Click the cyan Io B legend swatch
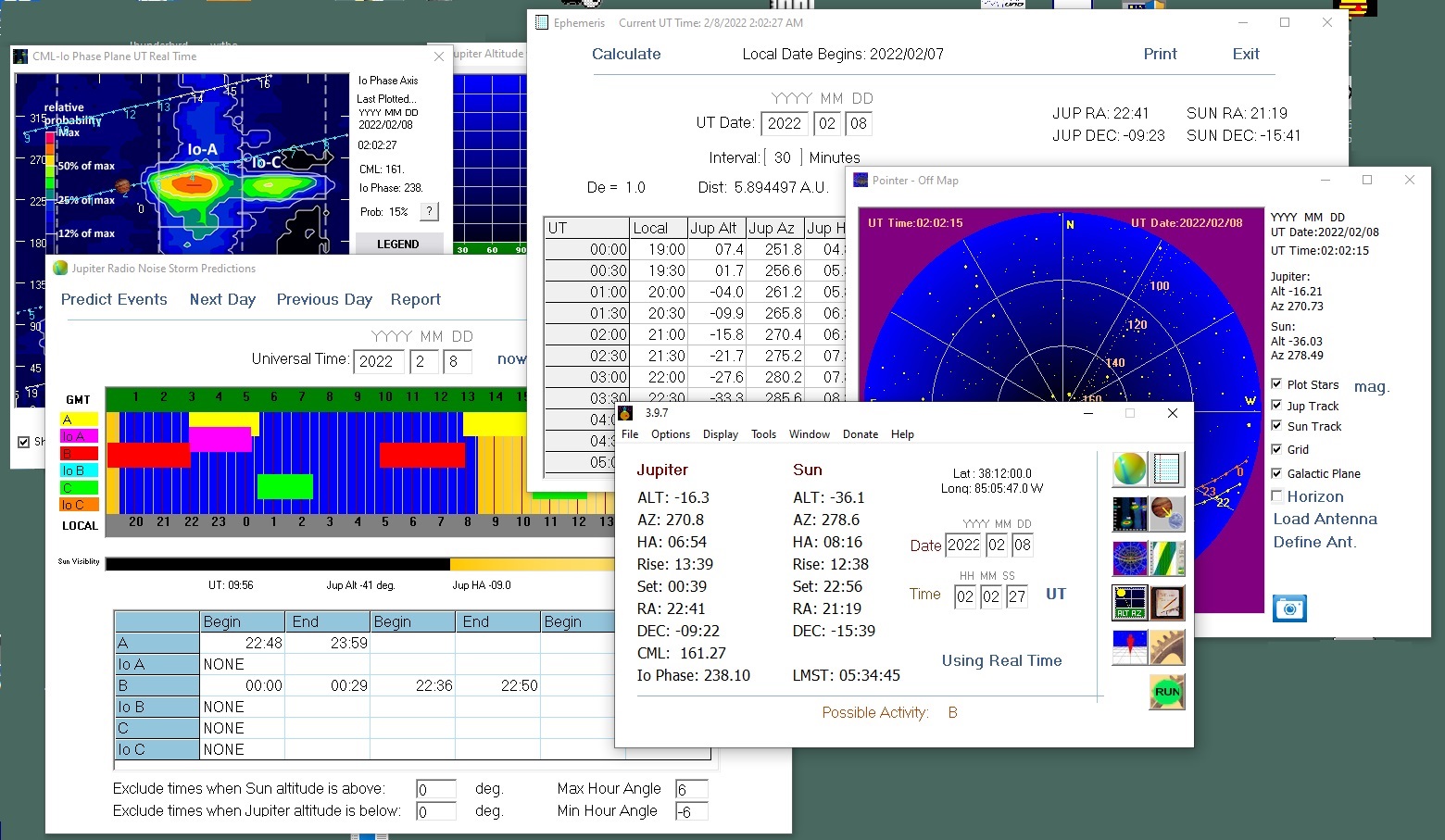Viewport: 1445px width, 840px height. coord(79,470)
